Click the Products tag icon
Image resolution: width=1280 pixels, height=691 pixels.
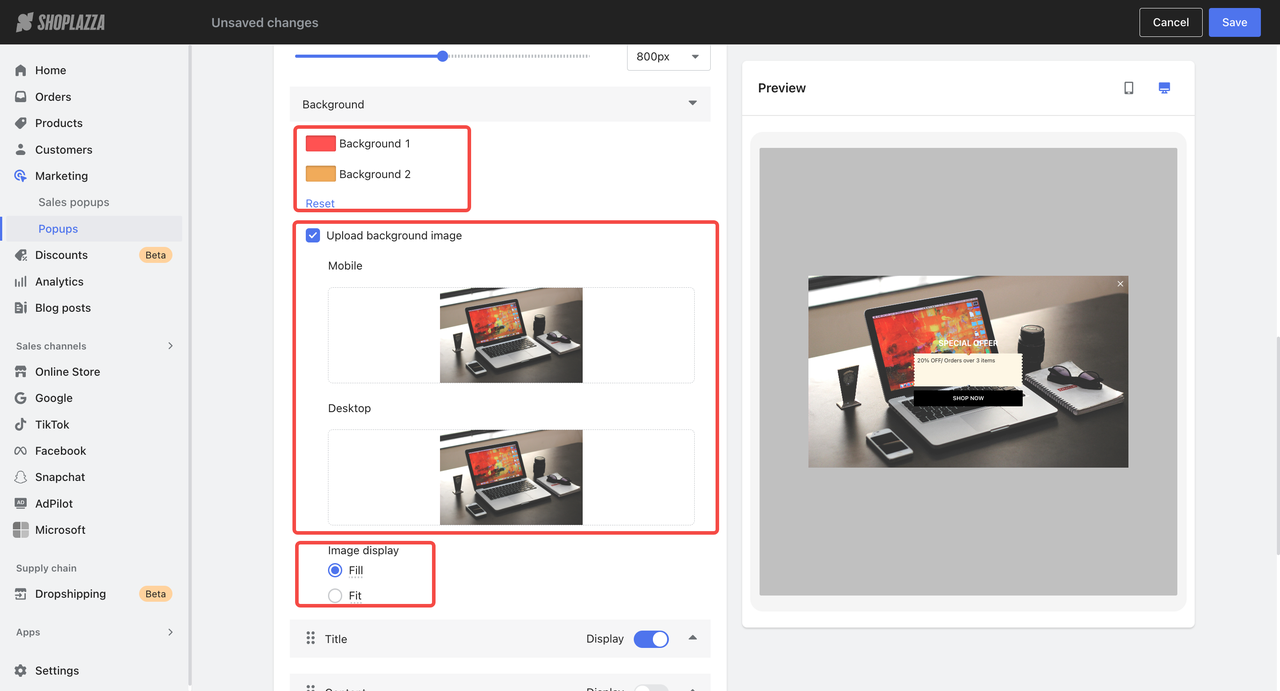21,123
